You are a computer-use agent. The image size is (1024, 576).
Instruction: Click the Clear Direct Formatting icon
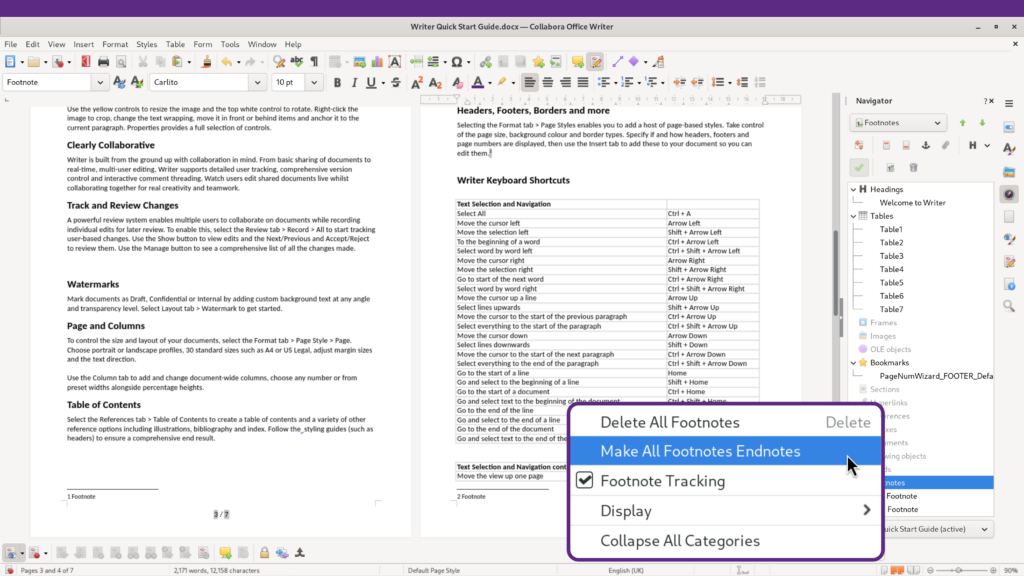[x=457, y=82]
